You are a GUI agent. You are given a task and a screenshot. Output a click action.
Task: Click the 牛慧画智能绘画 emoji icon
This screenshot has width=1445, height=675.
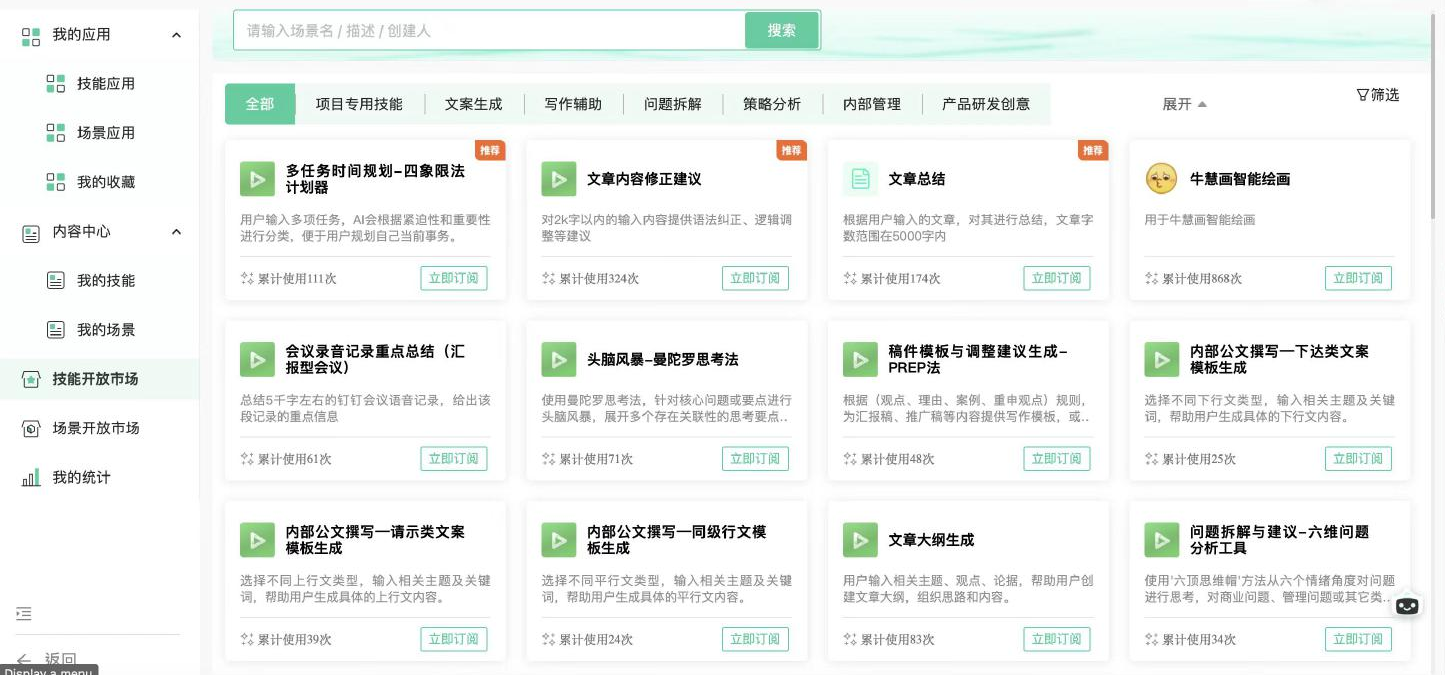pos(1161,179)
